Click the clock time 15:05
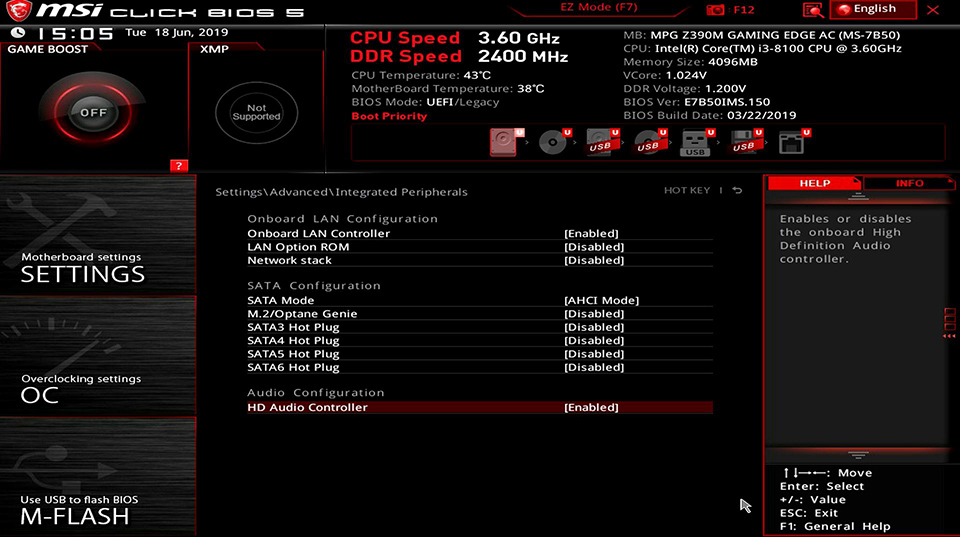This screenshot has height=537, width=960. (x=75, y=34)
